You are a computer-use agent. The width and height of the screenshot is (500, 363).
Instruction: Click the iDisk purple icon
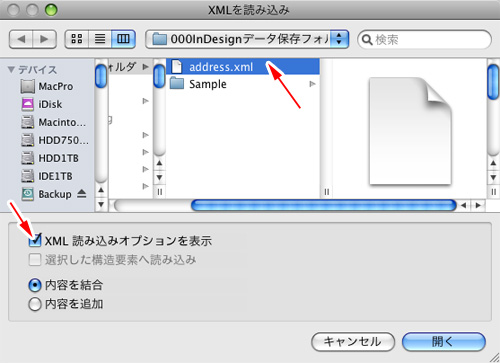pos(27,104)
